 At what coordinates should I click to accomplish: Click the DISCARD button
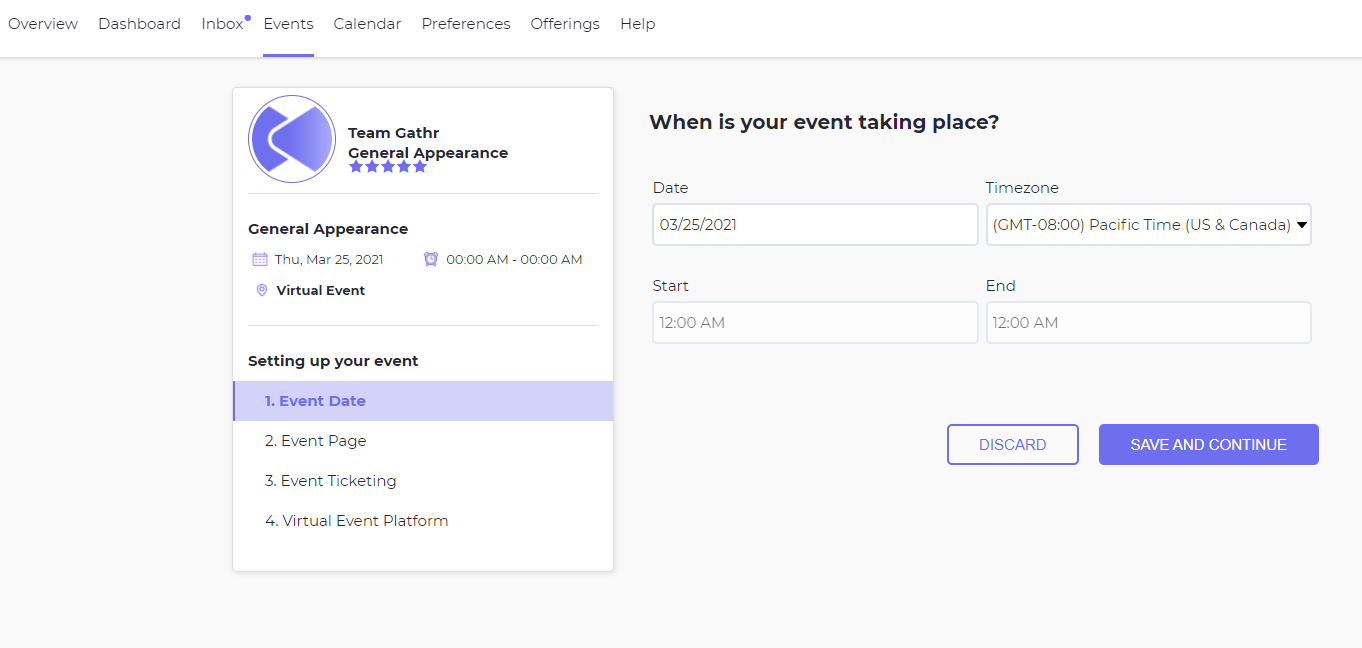point(1013,445)
